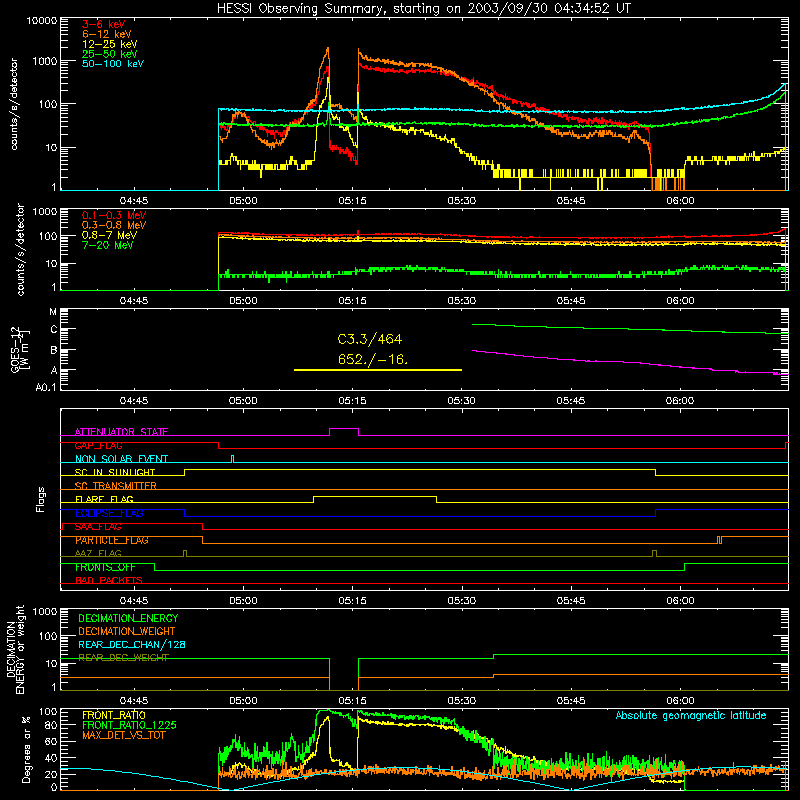Click the 05:15 tick under the Flags panel
The image size is (800, 800).
[x=353, y=601]
